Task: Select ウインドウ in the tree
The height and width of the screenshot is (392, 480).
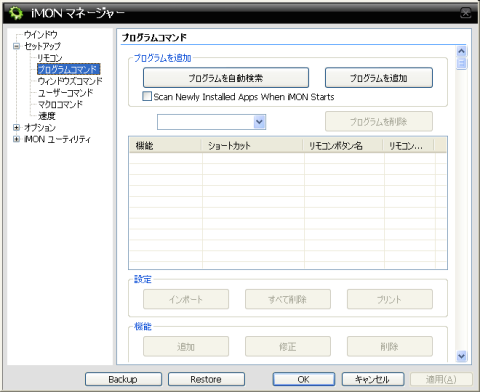Action: pyautogui.click(x=41, y=34)
